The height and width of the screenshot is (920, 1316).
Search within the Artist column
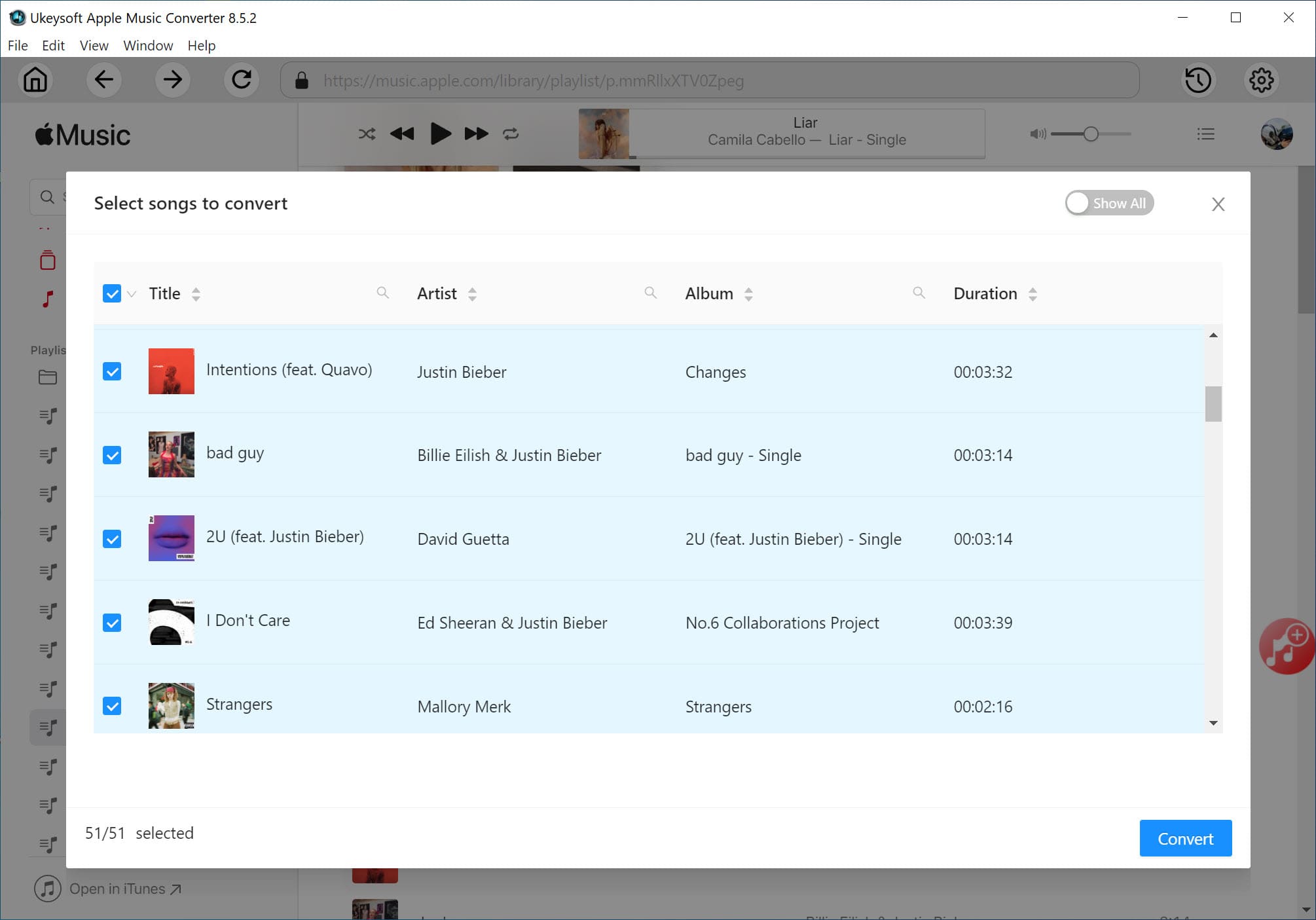650,293
